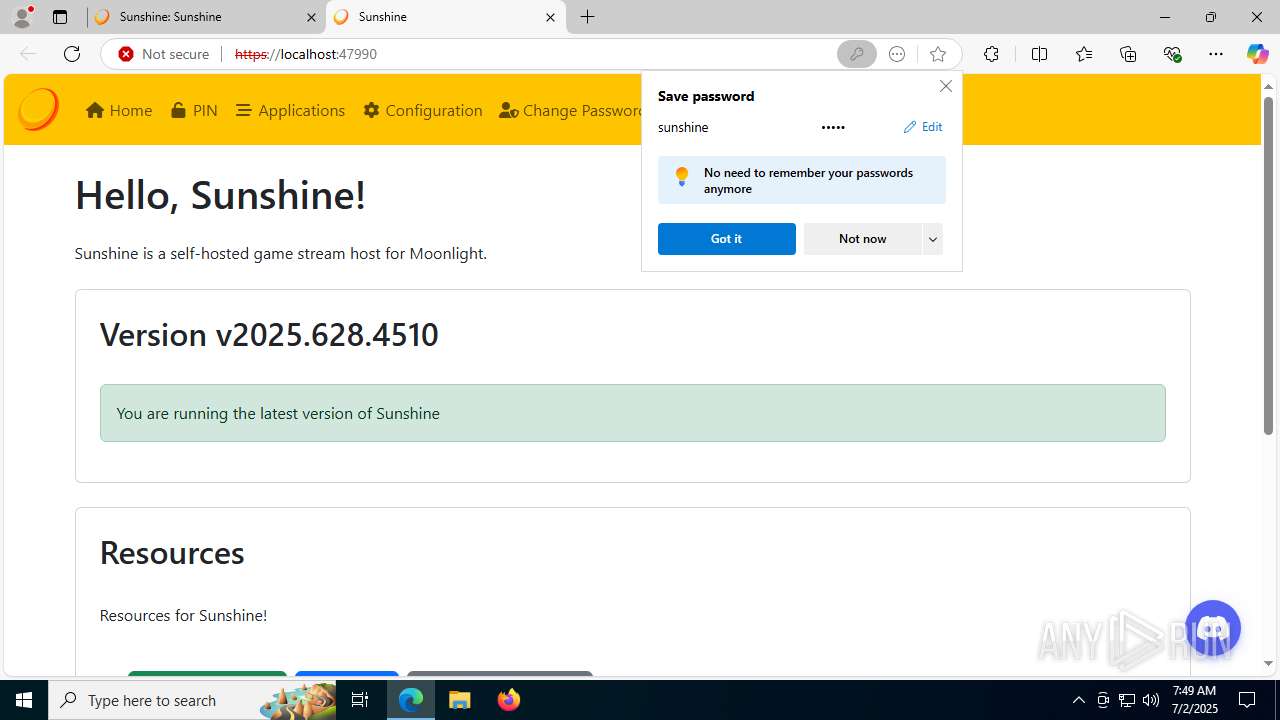This screenshot has width=1280, height=720.
Task: Open the Favorites list
Action: (x=1084, y=54)
